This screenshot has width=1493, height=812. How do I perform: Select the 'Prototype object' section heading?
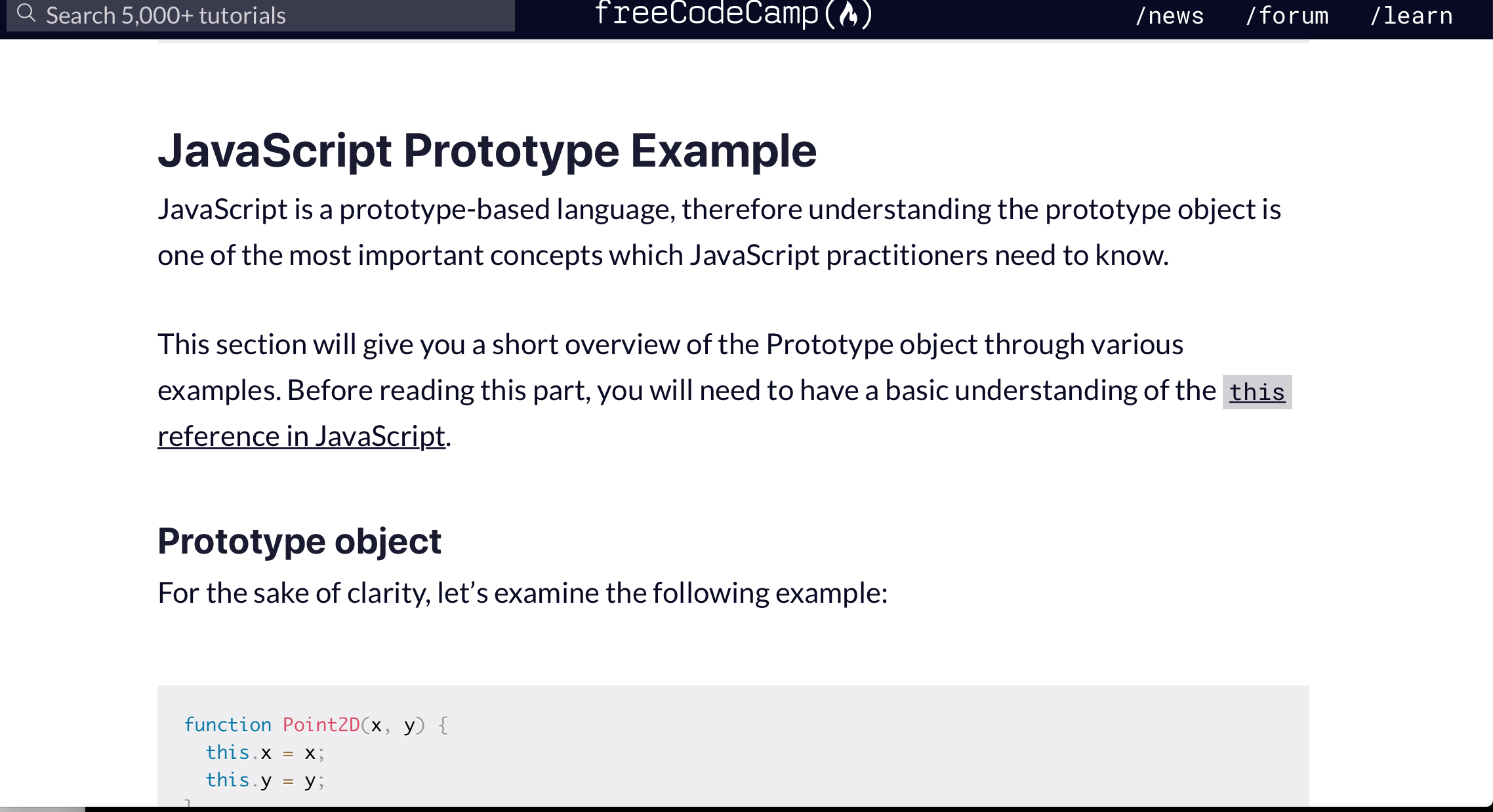coord(300,540)
